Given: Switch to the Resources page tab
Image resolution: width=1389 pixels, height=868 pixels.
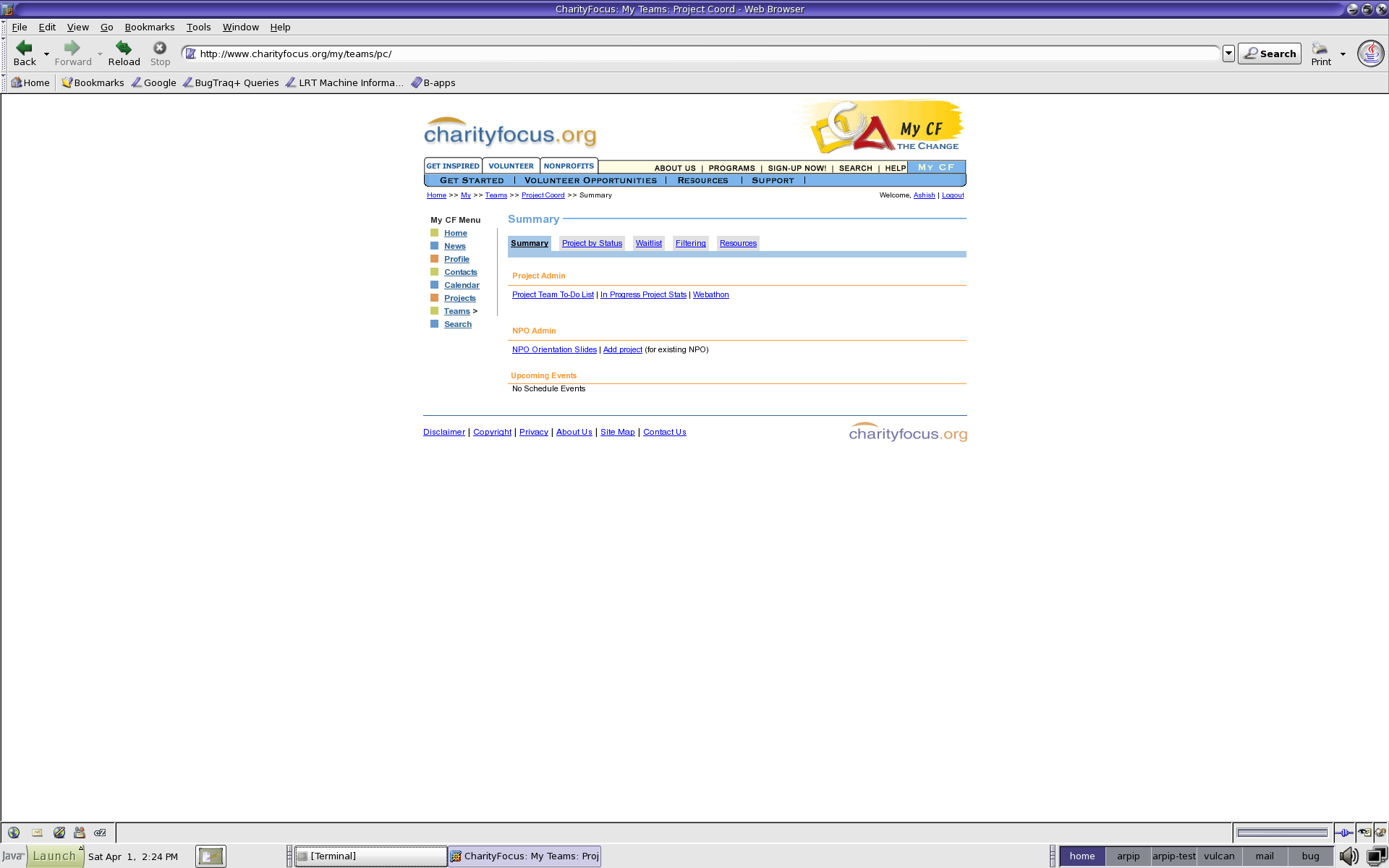Looking at the screenshot, I should [x=738, y=243].
